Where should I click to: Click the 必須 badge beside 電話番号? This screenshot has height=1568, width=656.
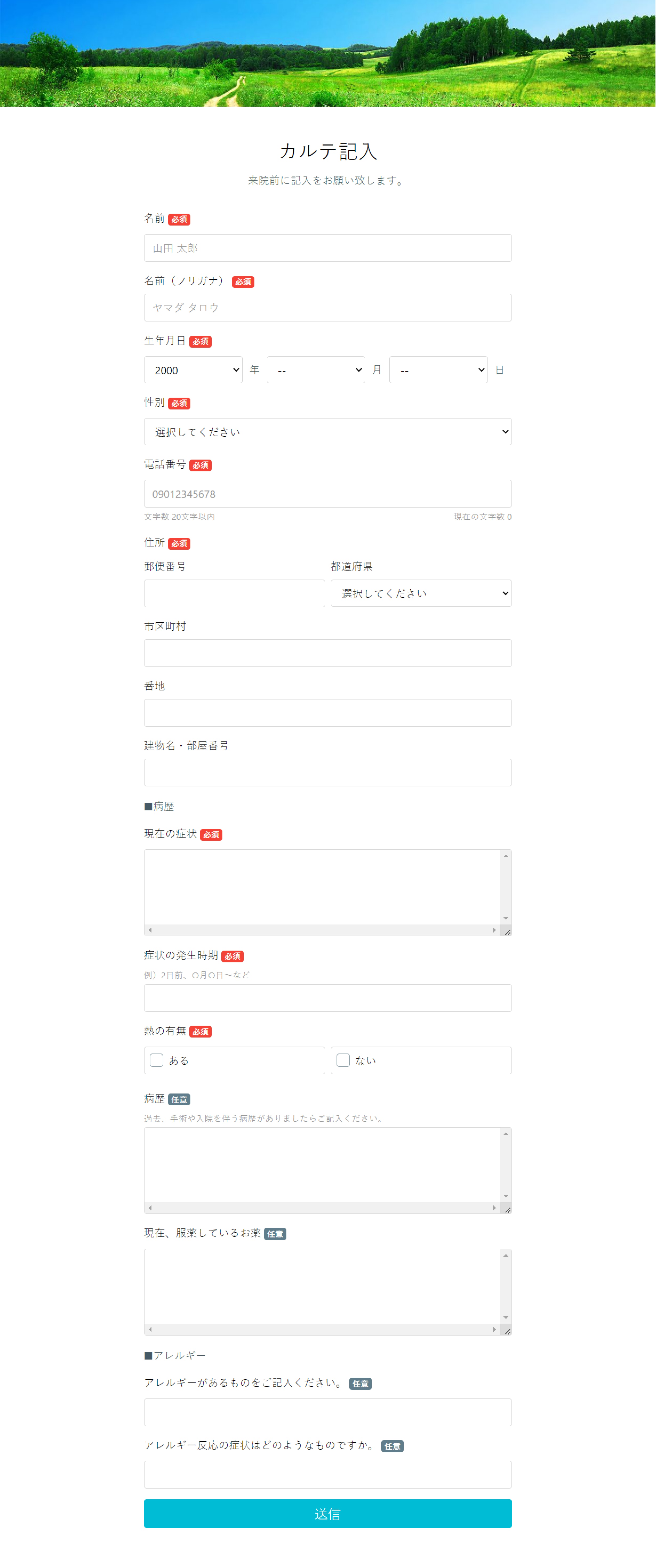[x=200, y=466]
